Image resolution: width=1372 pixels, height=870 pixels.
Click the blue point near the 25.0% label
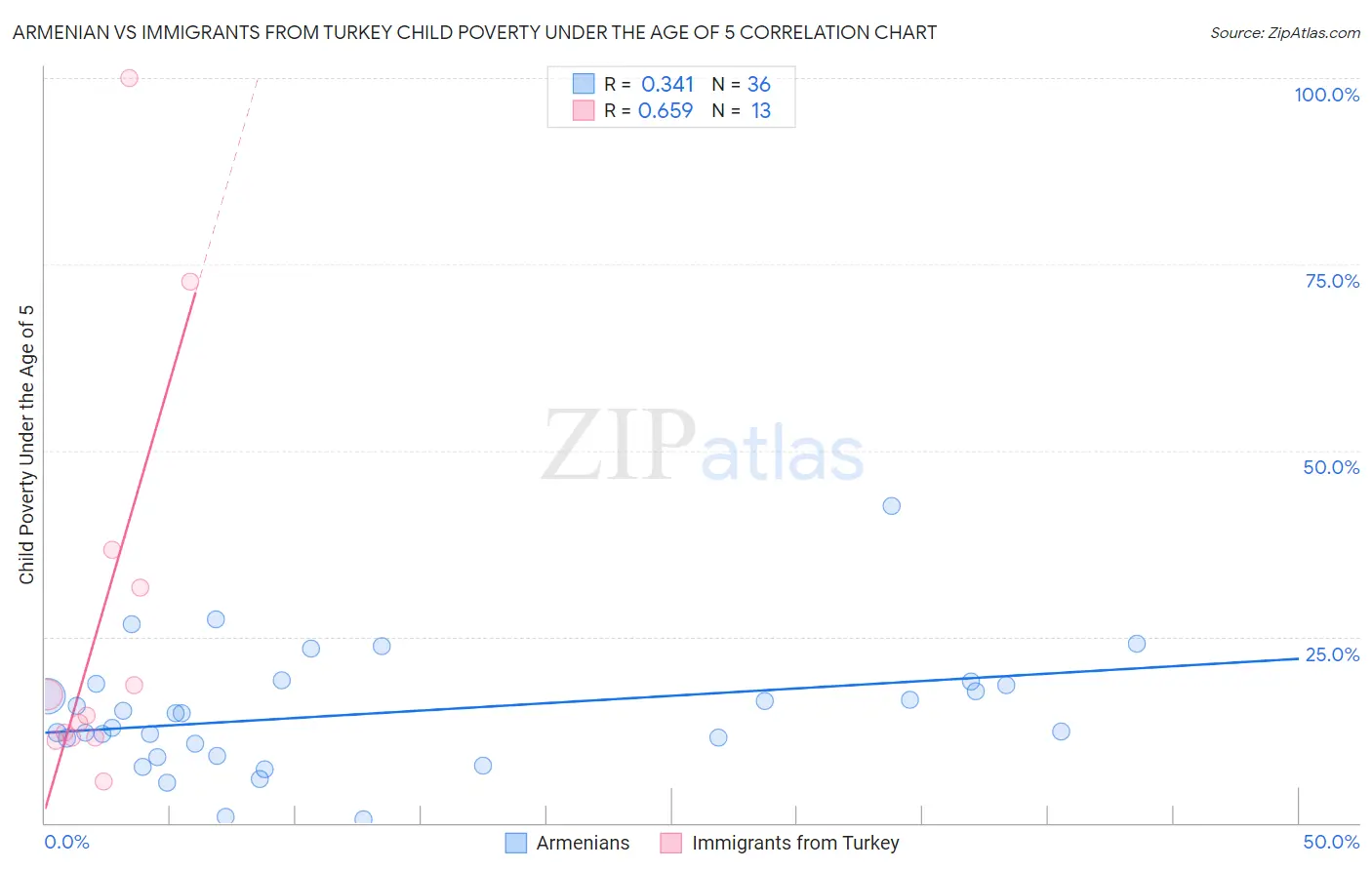(x=1136, y=644)
